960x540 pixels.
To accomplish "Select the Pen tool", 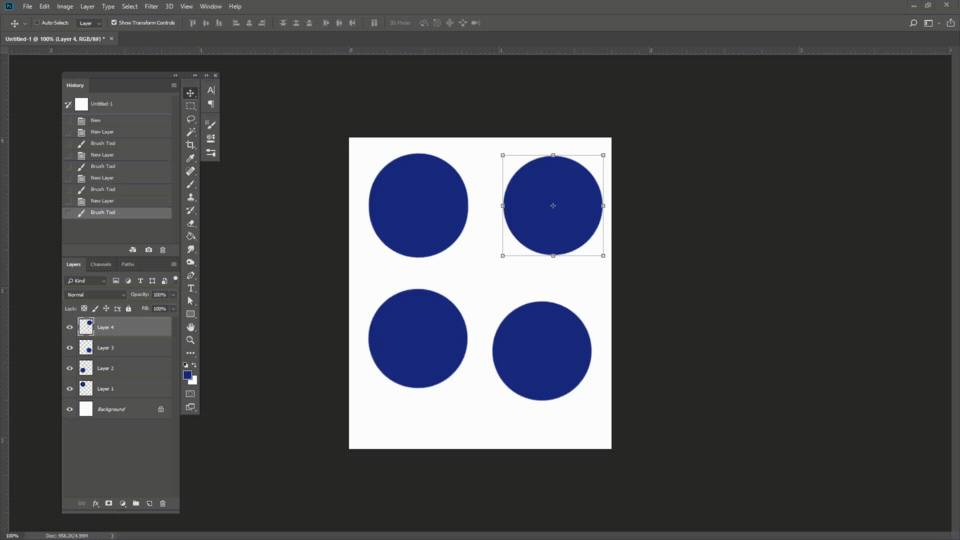I will (x=190, y=275).
